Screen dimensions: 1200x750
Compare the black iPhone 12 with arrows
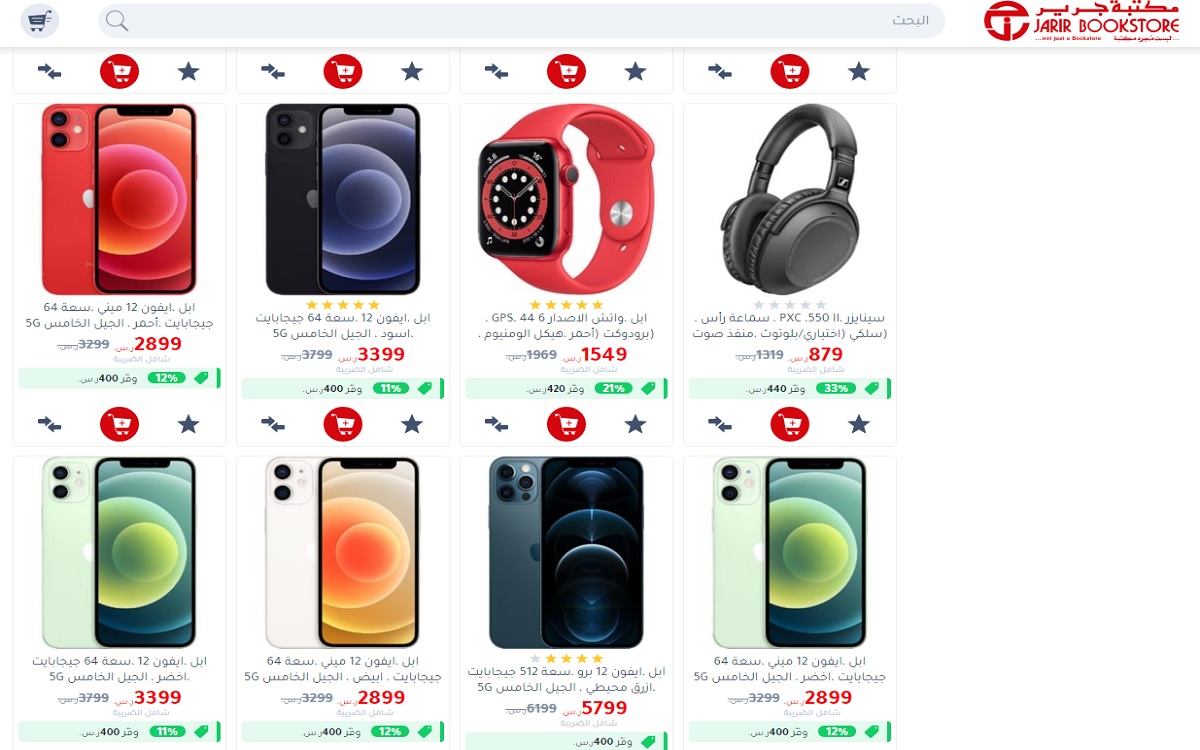tap(273, 425)
